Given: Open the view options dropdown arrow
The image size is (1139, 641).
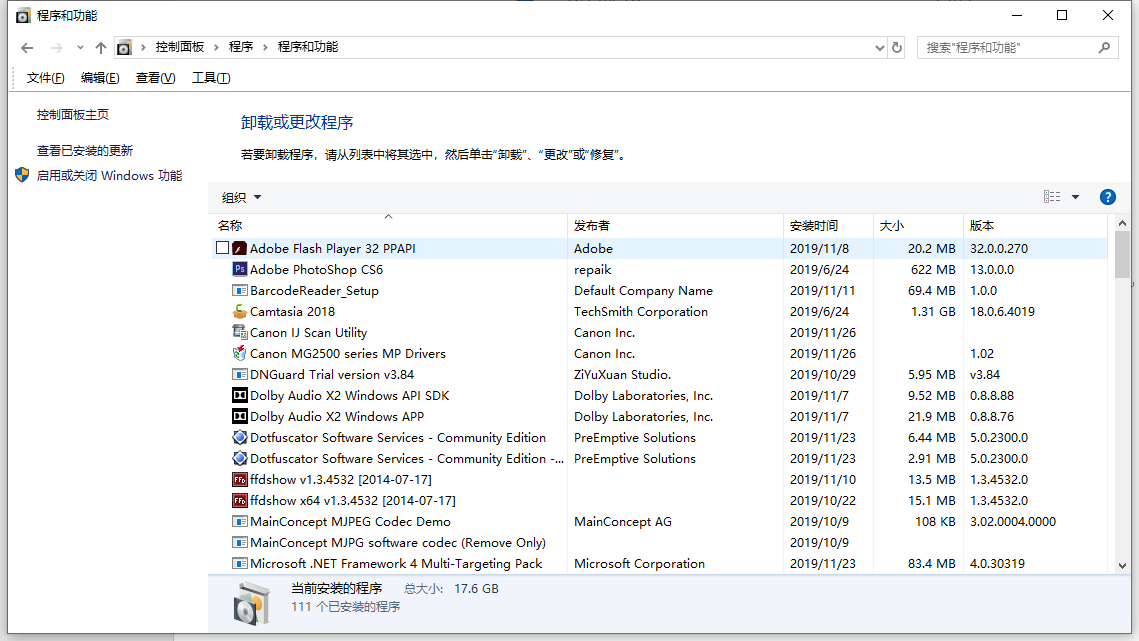Looking at the screenshot, I should click(x=1076, y=197).
